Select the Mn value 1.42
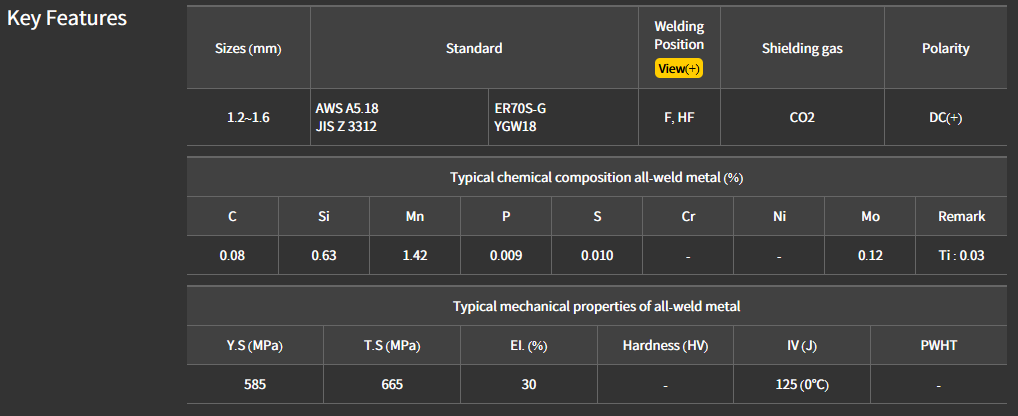 (x=415, y=255)
